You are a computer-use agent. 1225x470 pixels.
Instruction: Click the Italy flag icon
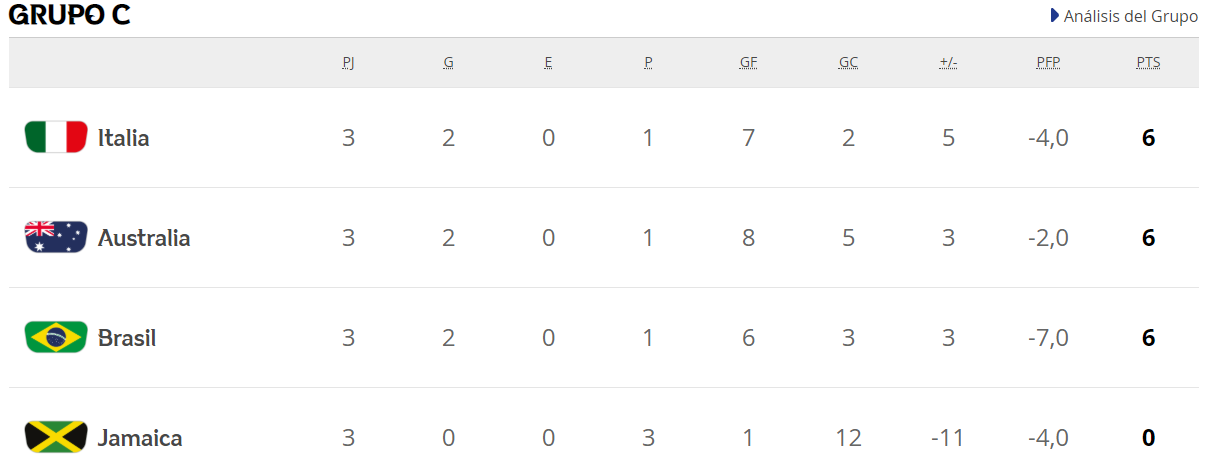pyautogui.click(x=56, y=137)
